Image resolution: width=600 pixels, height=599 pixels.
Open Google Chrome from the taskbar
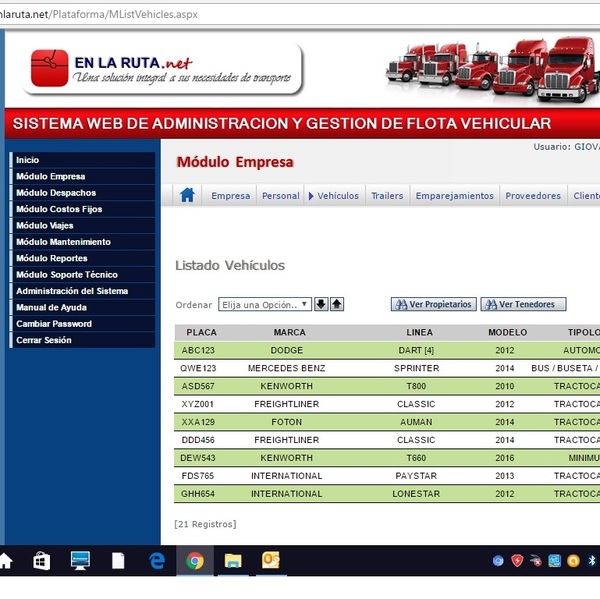(x=195, y=561)
